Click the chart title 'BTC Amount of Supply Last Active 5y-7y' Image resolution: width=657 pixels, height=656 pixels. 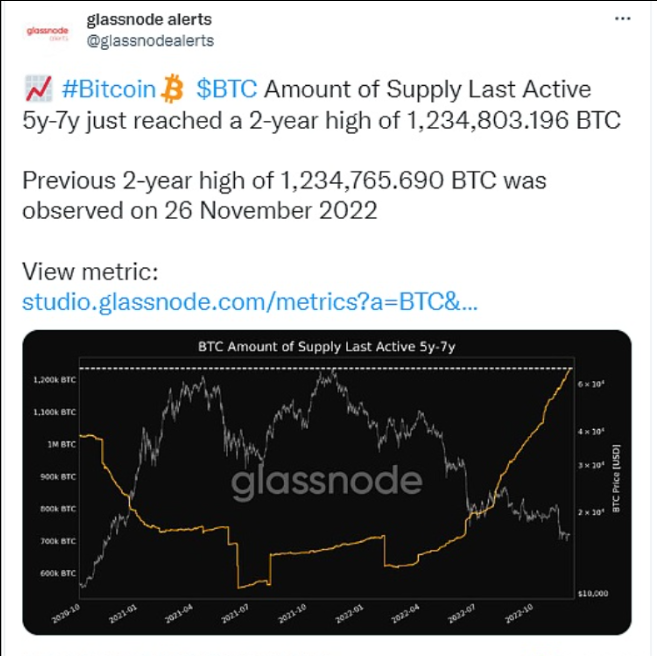pyautogui.click(x=329, y=347)
